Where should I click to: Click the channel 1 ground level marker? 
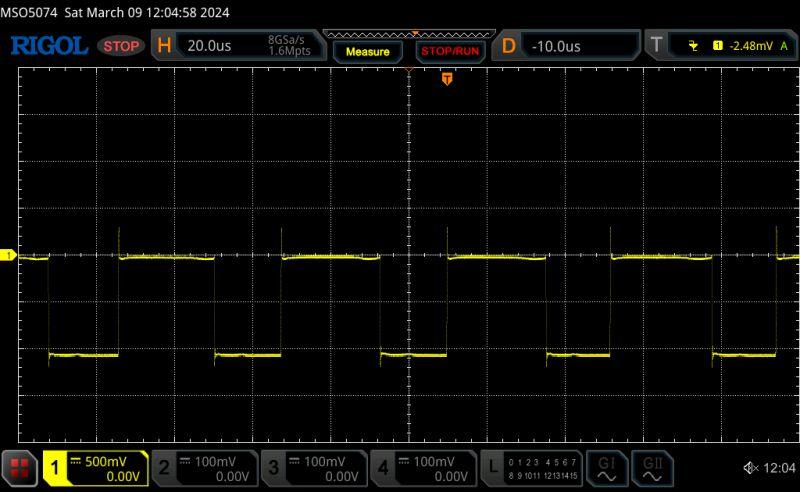(8, 256)
